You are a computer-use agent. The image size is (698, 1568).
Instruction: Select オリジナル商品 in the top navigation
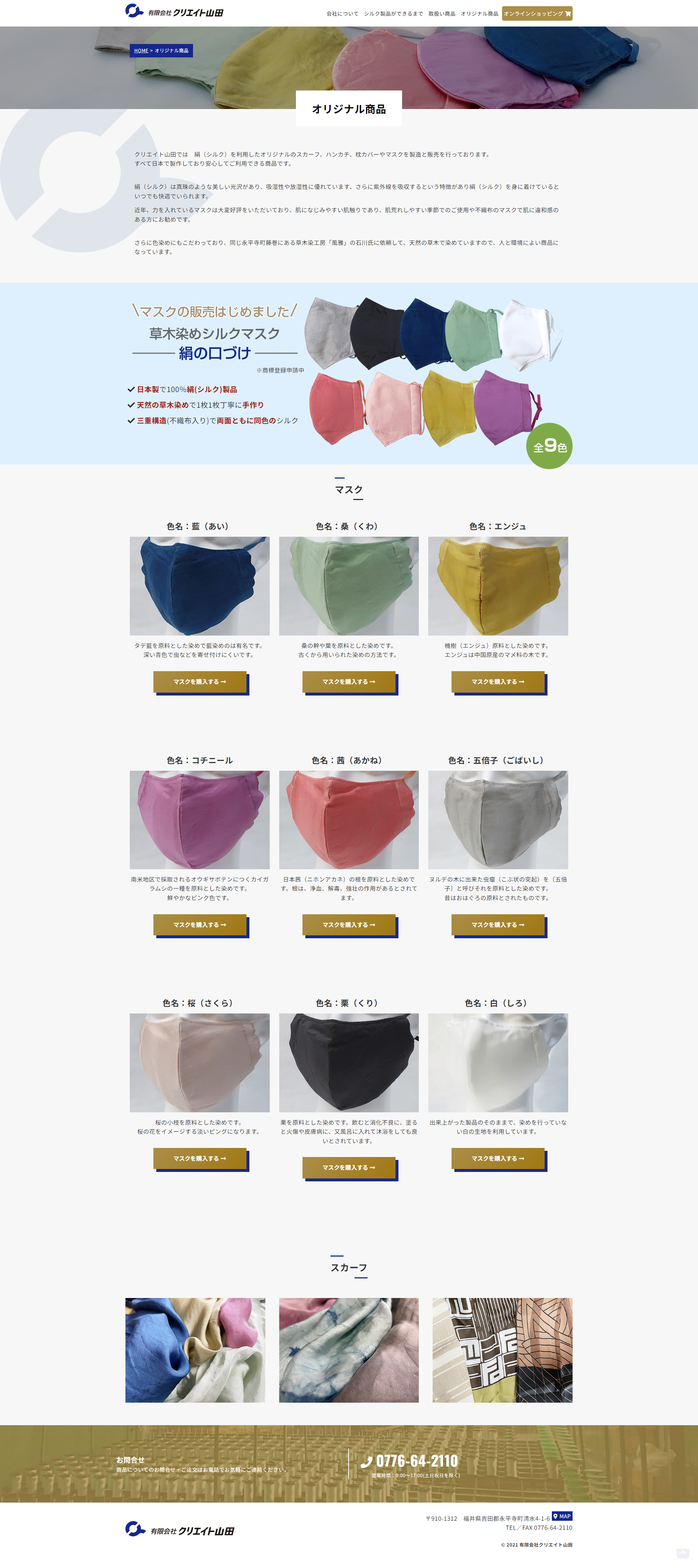(x=480, y=13)
